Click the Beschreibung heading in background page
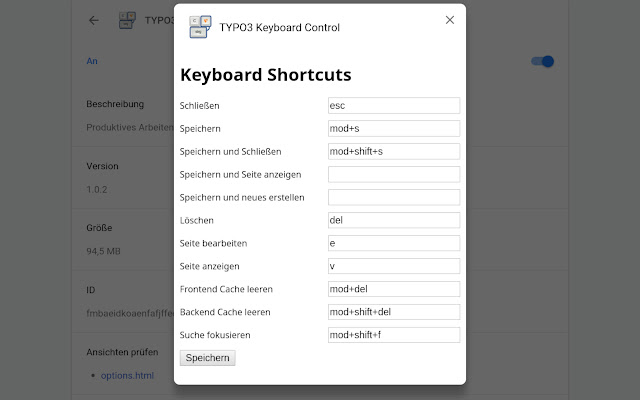This screenshot has height=400, width=640. click(x=115, y=104)
